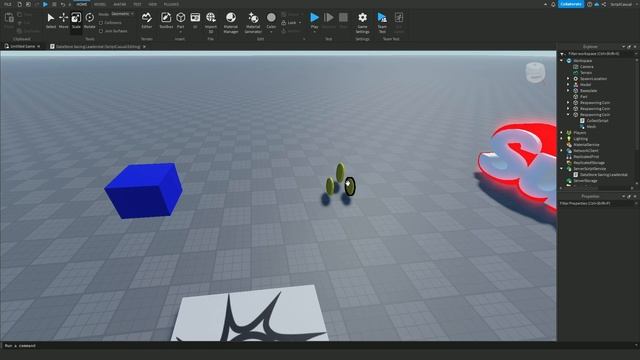The height and width of the screenshot is (360, 640).
Task: Select ReplicatedStorage in the Explorer
Action: coord(589,163)
